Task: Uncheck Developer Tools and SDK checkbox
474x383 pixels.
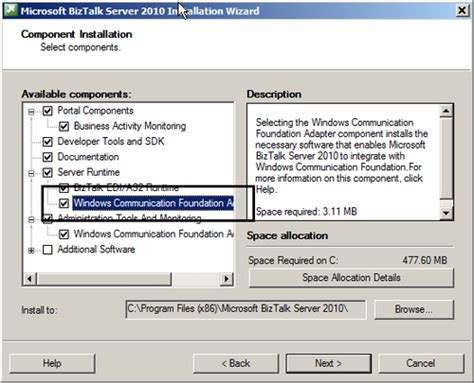Action: 48,142
